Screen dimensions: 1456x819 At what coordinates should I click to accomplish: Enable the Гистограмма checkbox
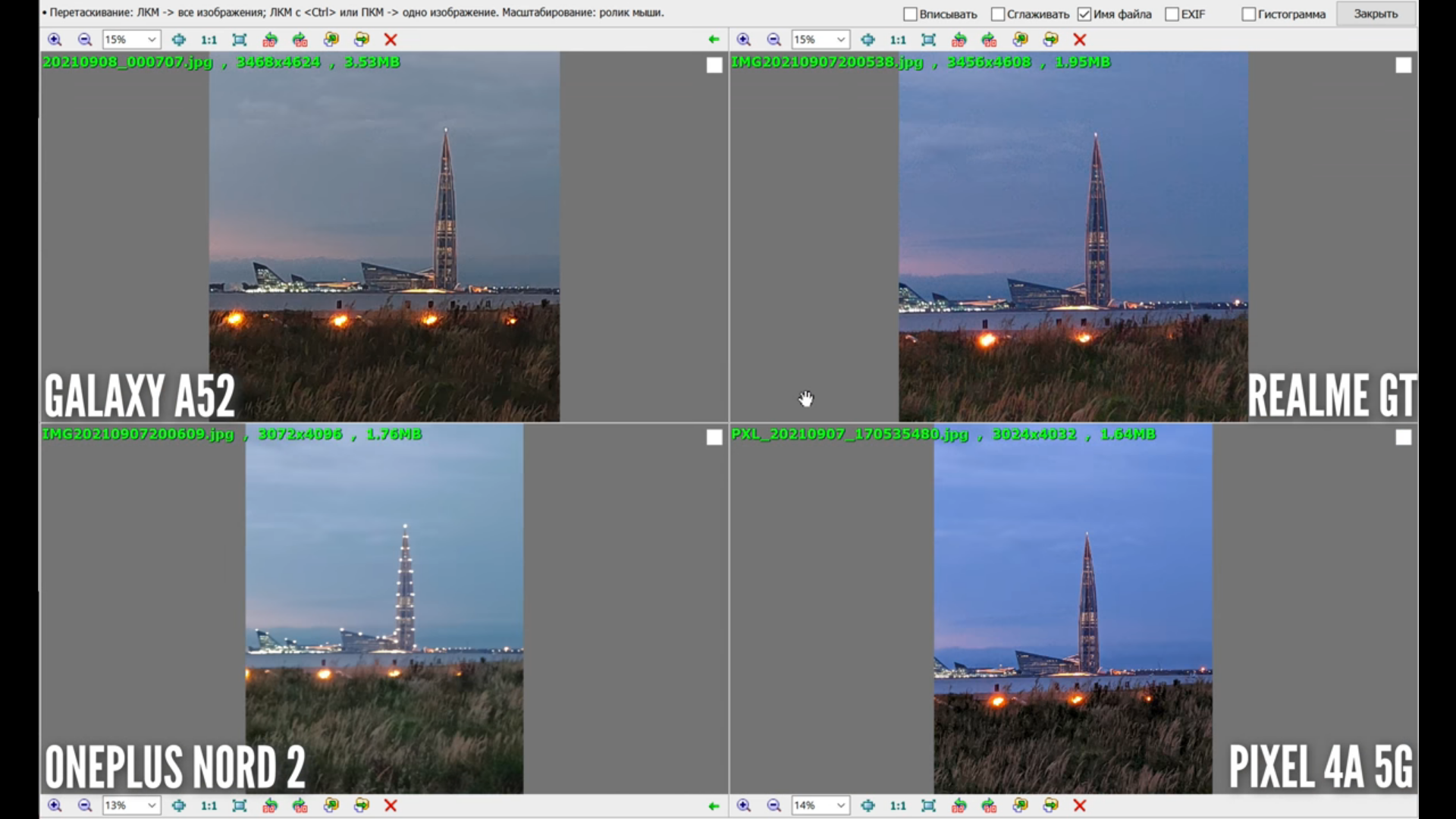click(1248, 14)
